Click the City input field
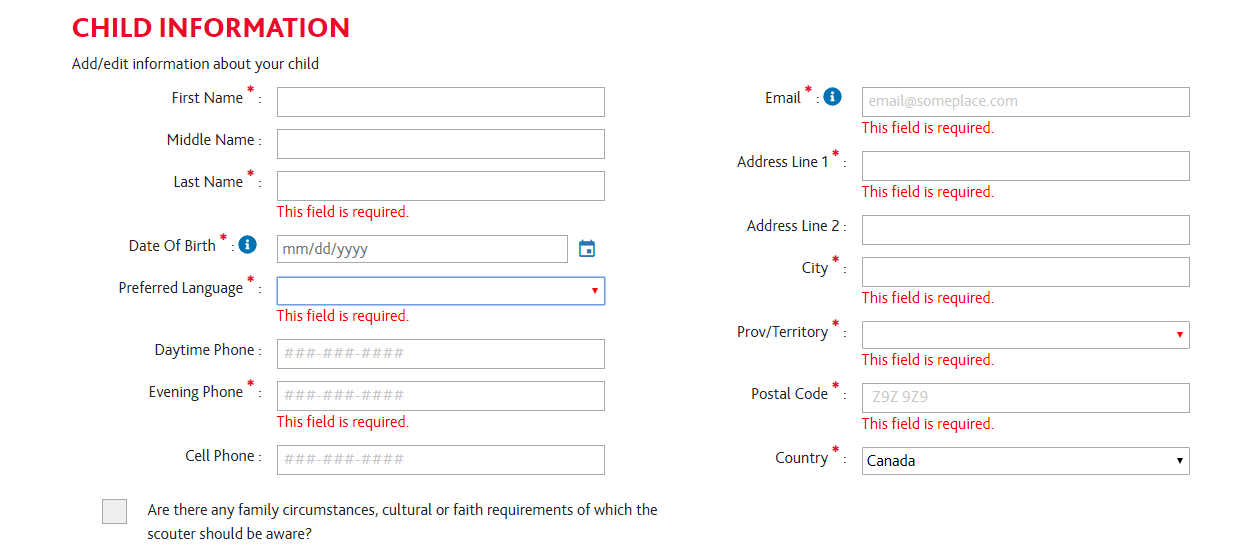 coord(1026,272)
